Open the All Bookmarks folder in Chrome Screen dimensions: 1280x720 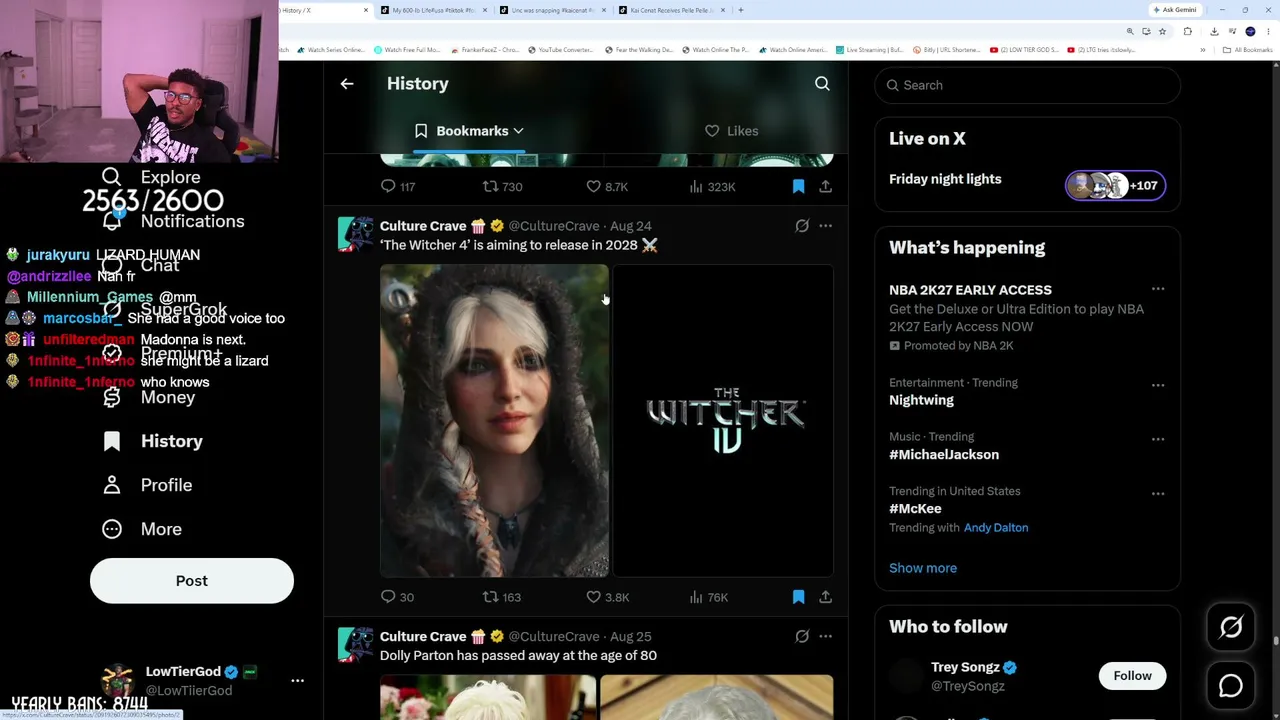[1249, 50]
